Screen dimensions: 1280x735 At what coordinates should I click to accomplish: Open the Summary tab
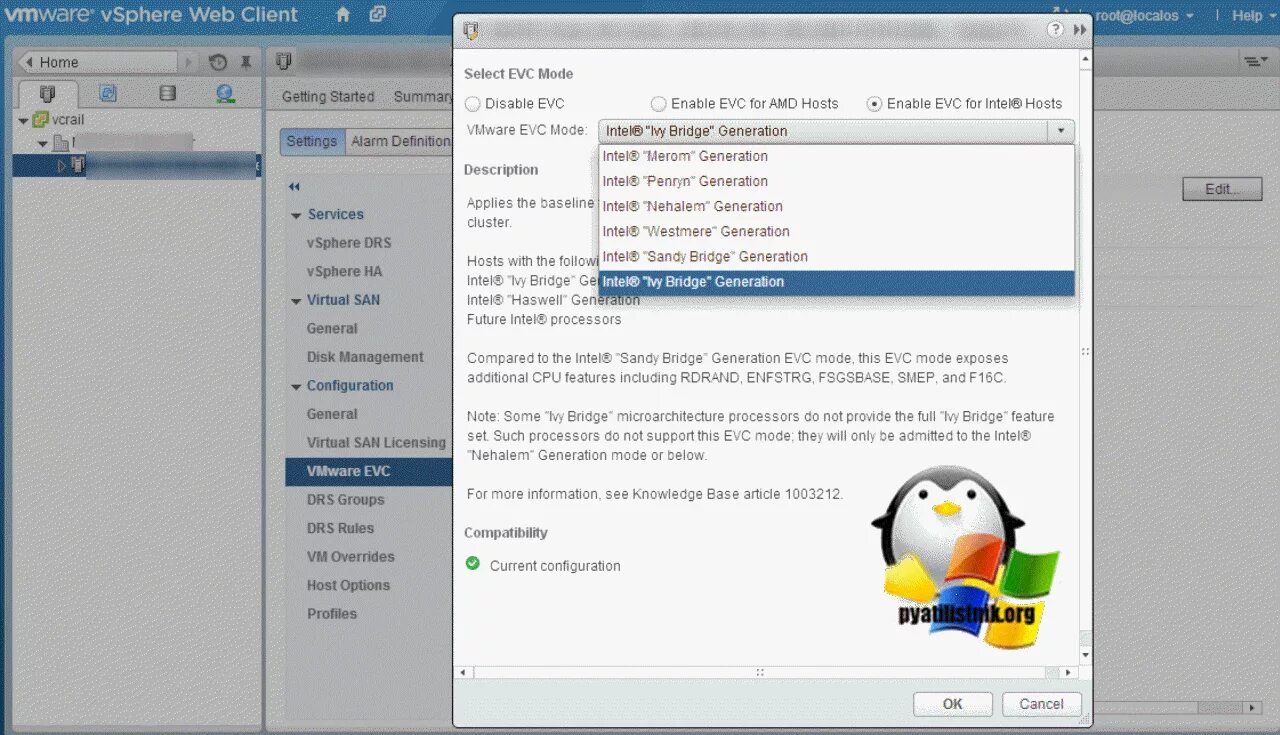421,97
